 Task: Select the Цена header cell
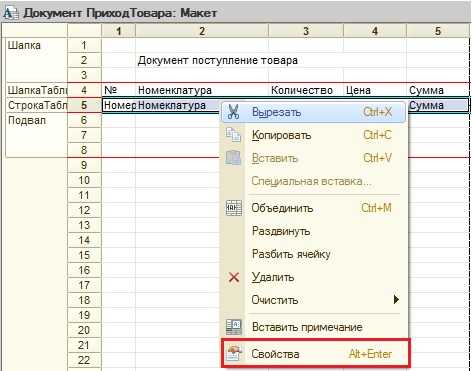pos(375,90)
